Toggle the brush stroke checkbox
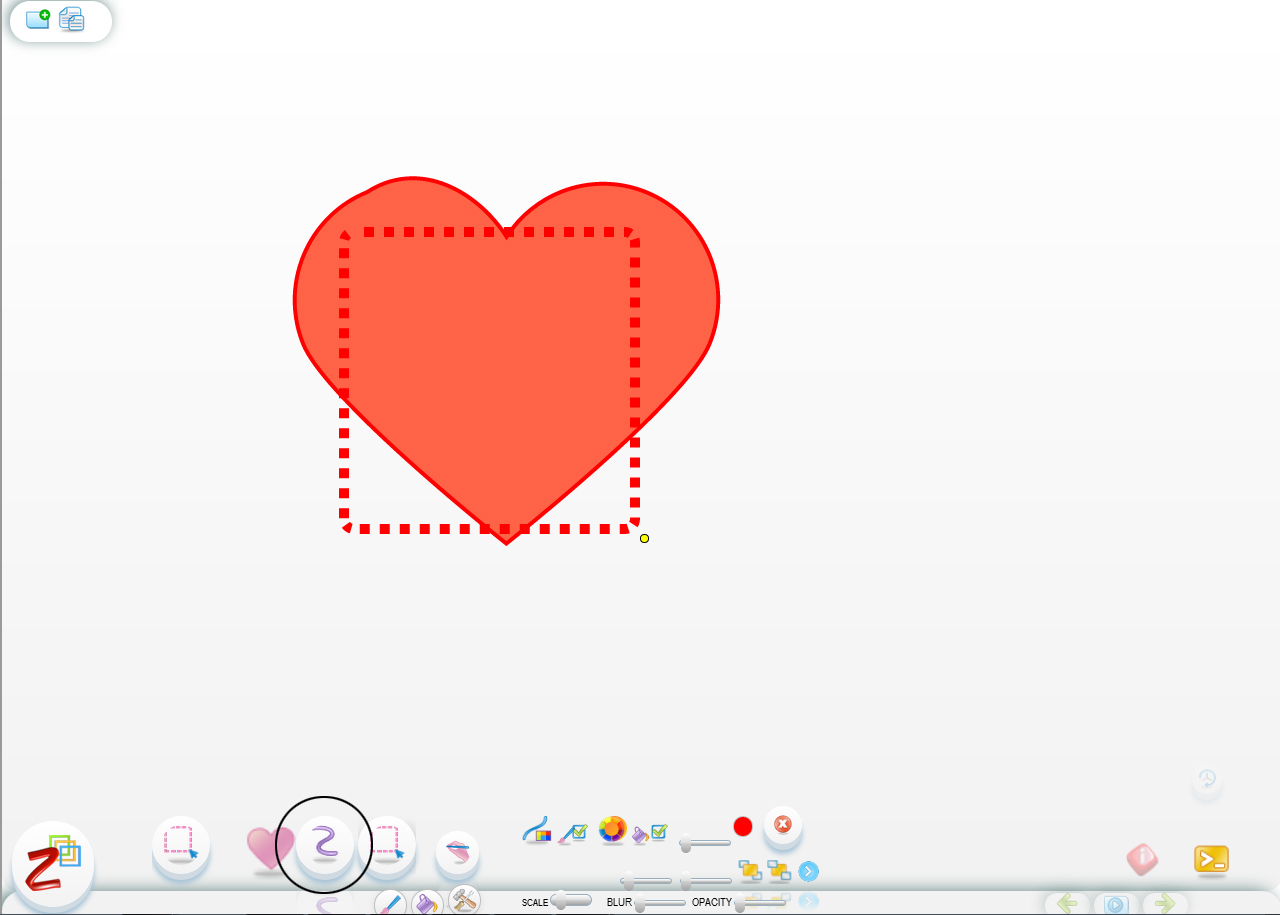The width and height of the screenshot is (1280, 915). pos(572,832)
